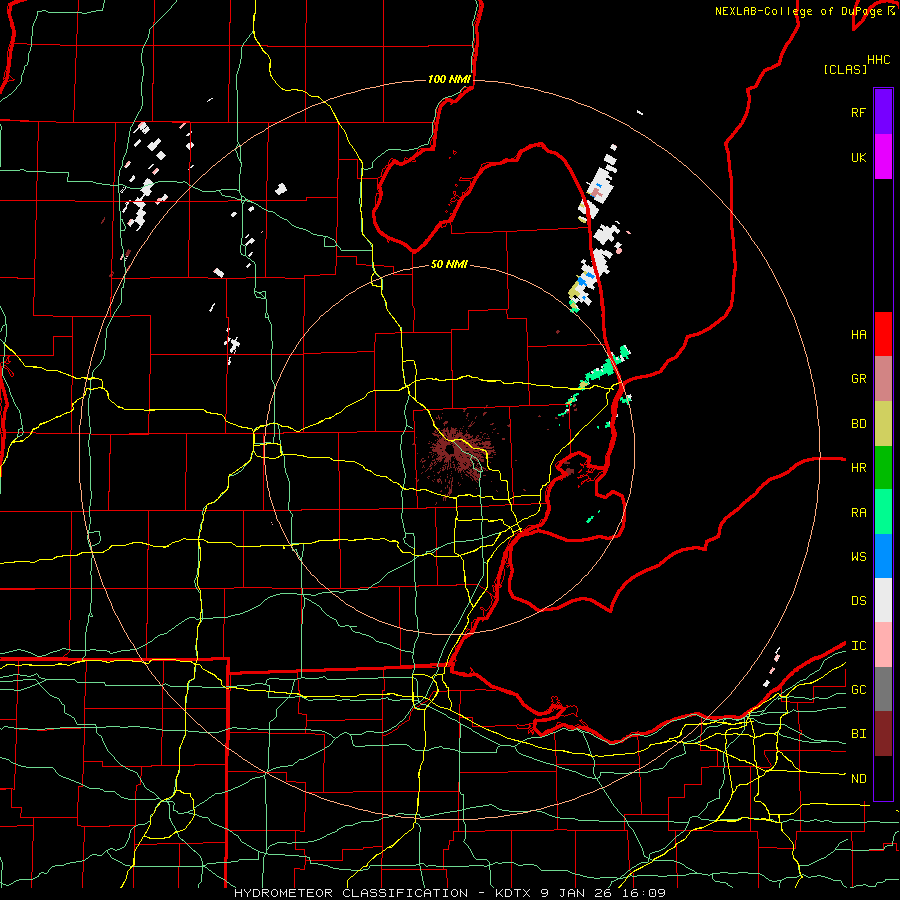
Task: Click the RA mint green legend swatch
Action: 883,512
